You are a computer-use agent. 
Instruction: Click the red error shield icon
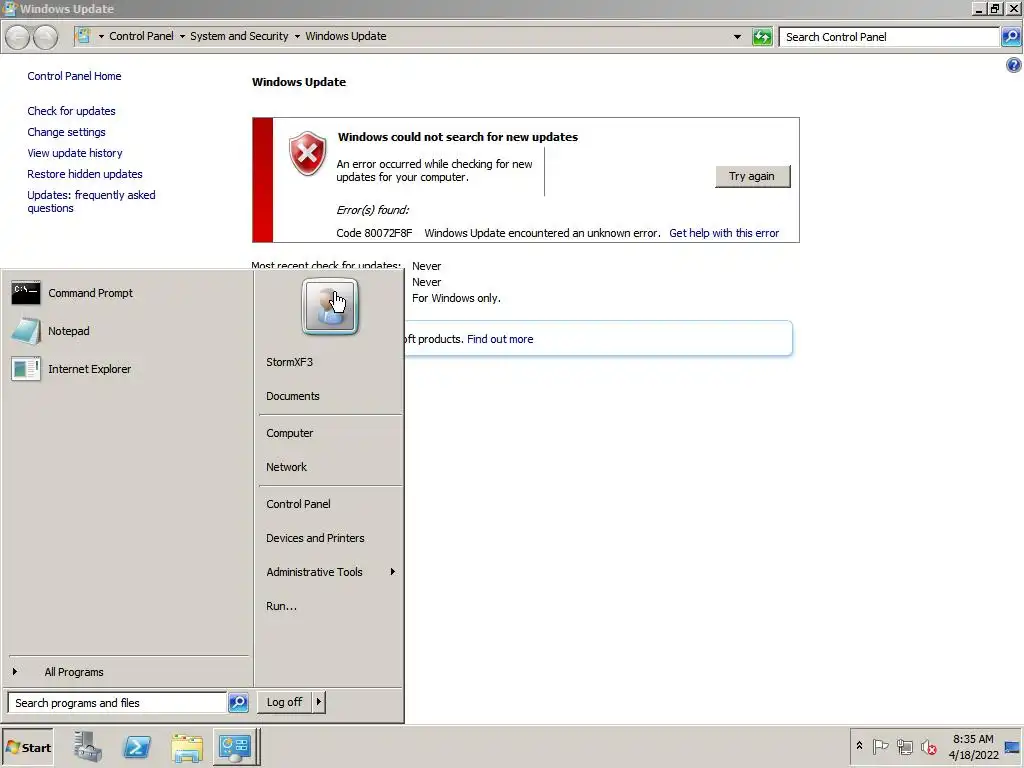(308, 153)
